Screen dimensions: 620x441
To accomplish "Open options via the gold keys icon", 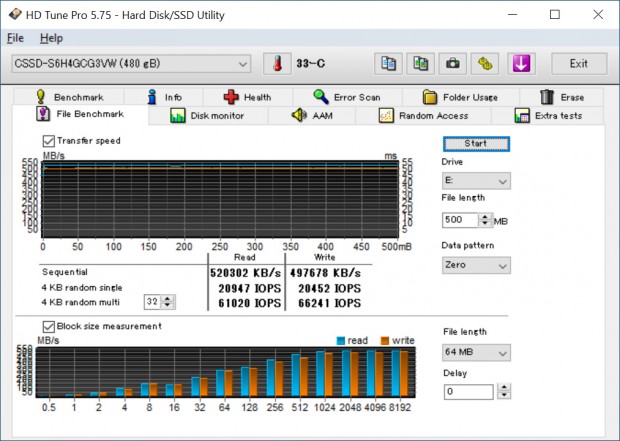I will click(x=485, y=64).
